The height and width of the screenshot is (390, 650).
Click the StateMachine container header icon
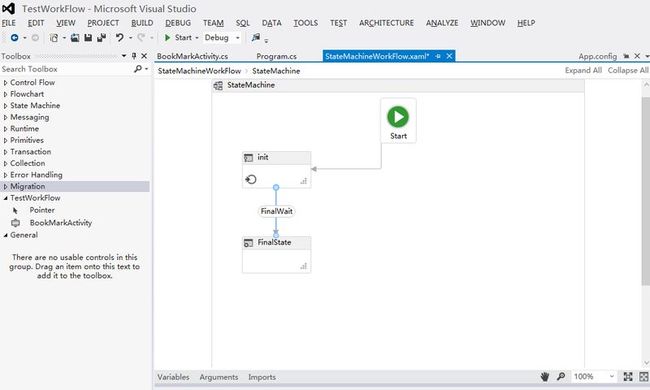point(218,85)
